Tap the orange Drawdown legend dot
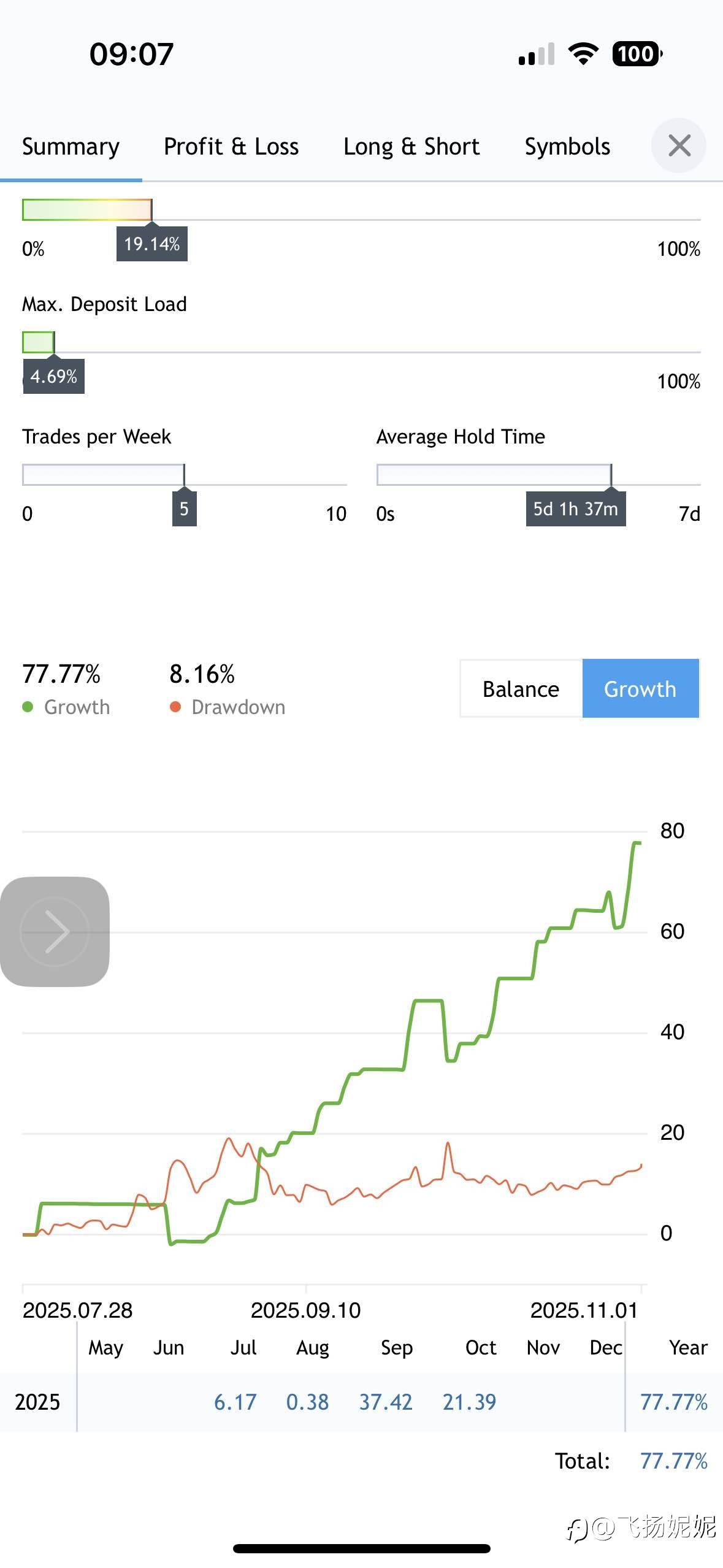The width and height of the screenshot is (723, 1568). [x=175, y=707]
